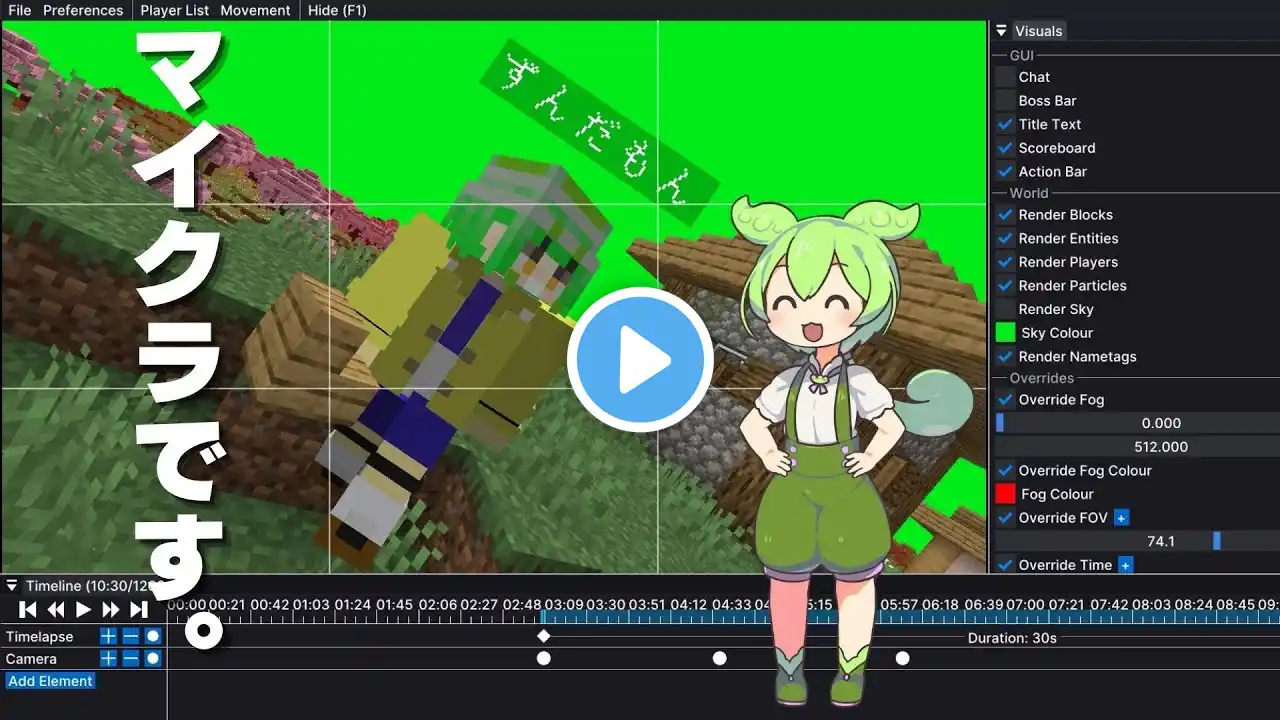
Task: Click Hide (F1) in the menu bar
Action: [337, 10]
